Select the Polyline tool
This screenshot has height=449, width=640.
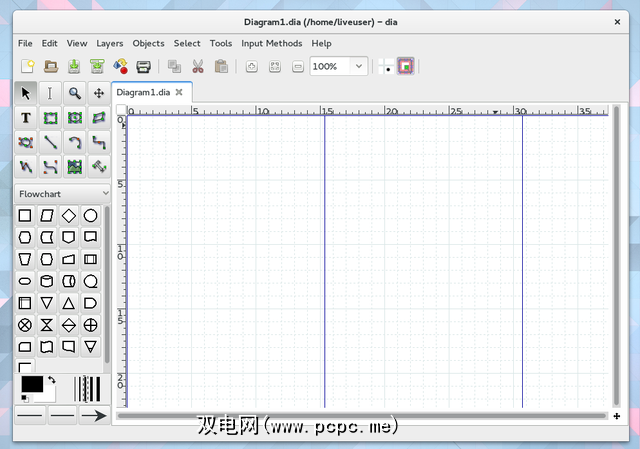point(26,167)
